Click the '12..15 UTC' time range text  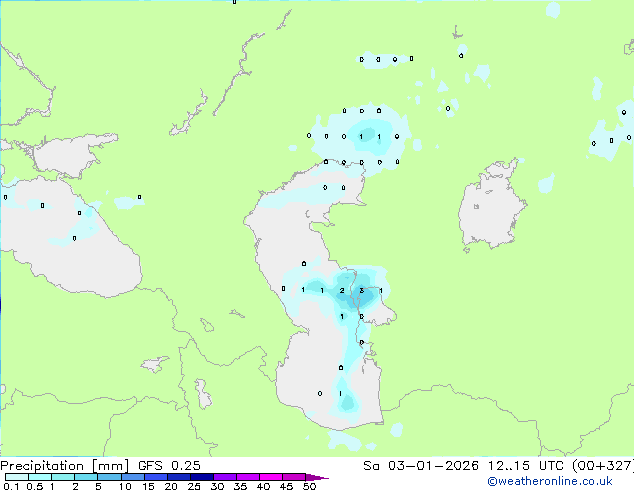tap(525, 466)
